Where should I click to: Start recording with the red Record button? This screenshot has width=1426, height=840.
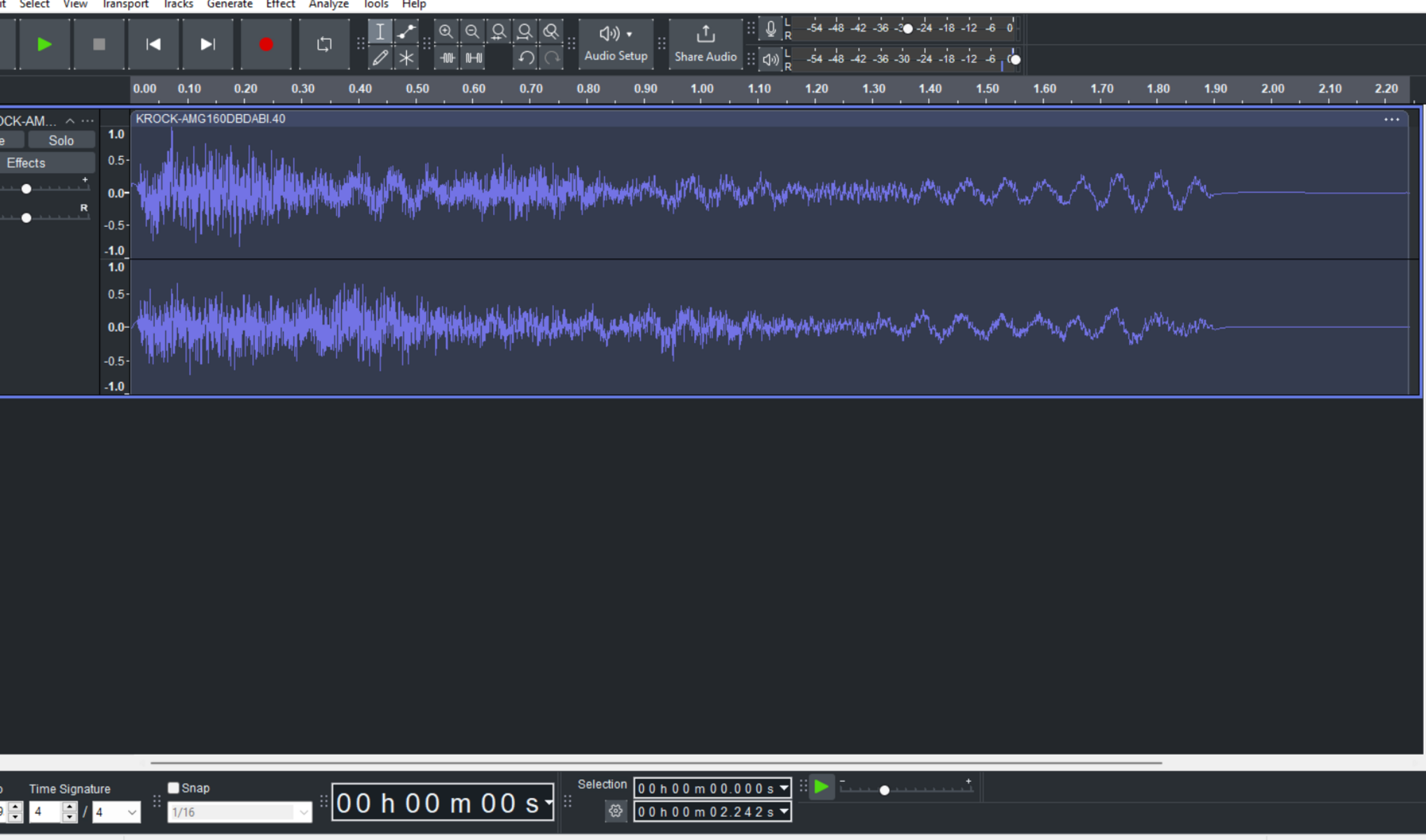pos(265,45)
